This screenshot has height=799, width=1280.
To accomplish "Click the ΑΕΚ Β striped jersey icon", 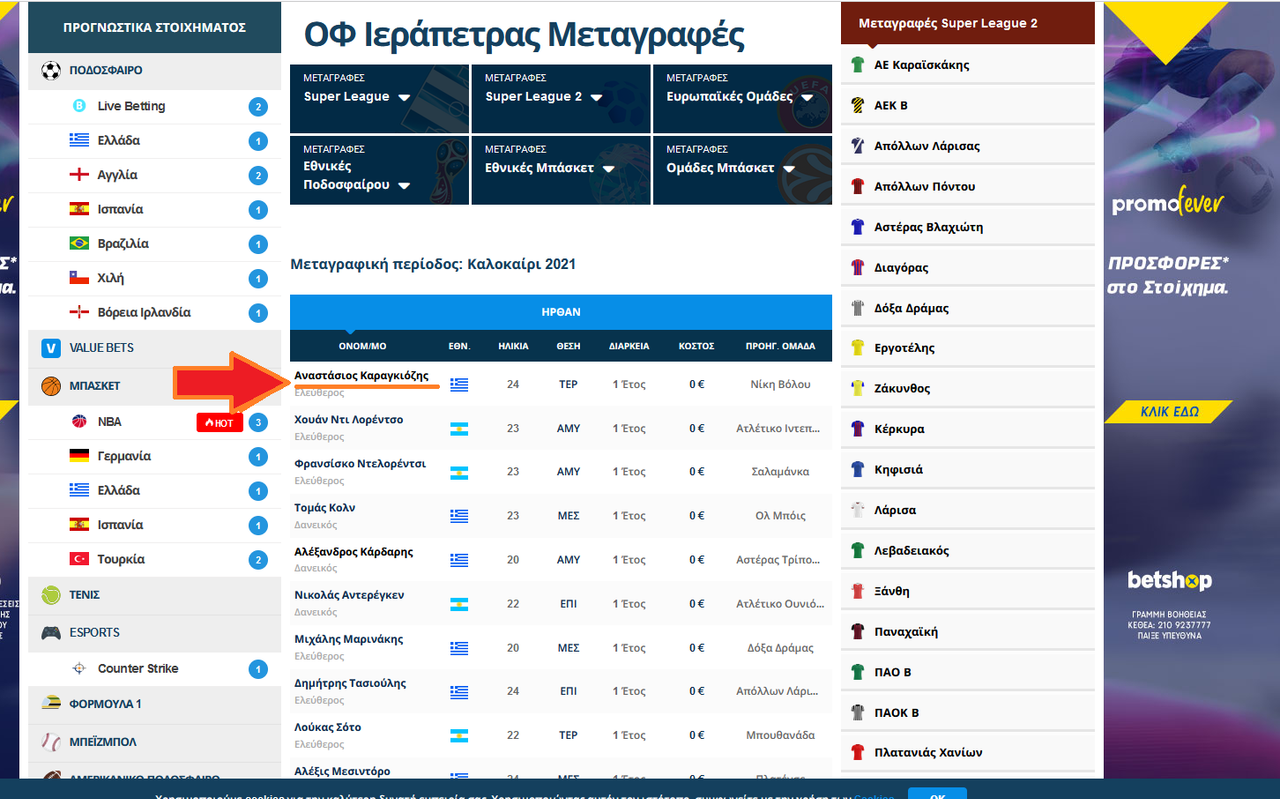I will click(857, 105).
